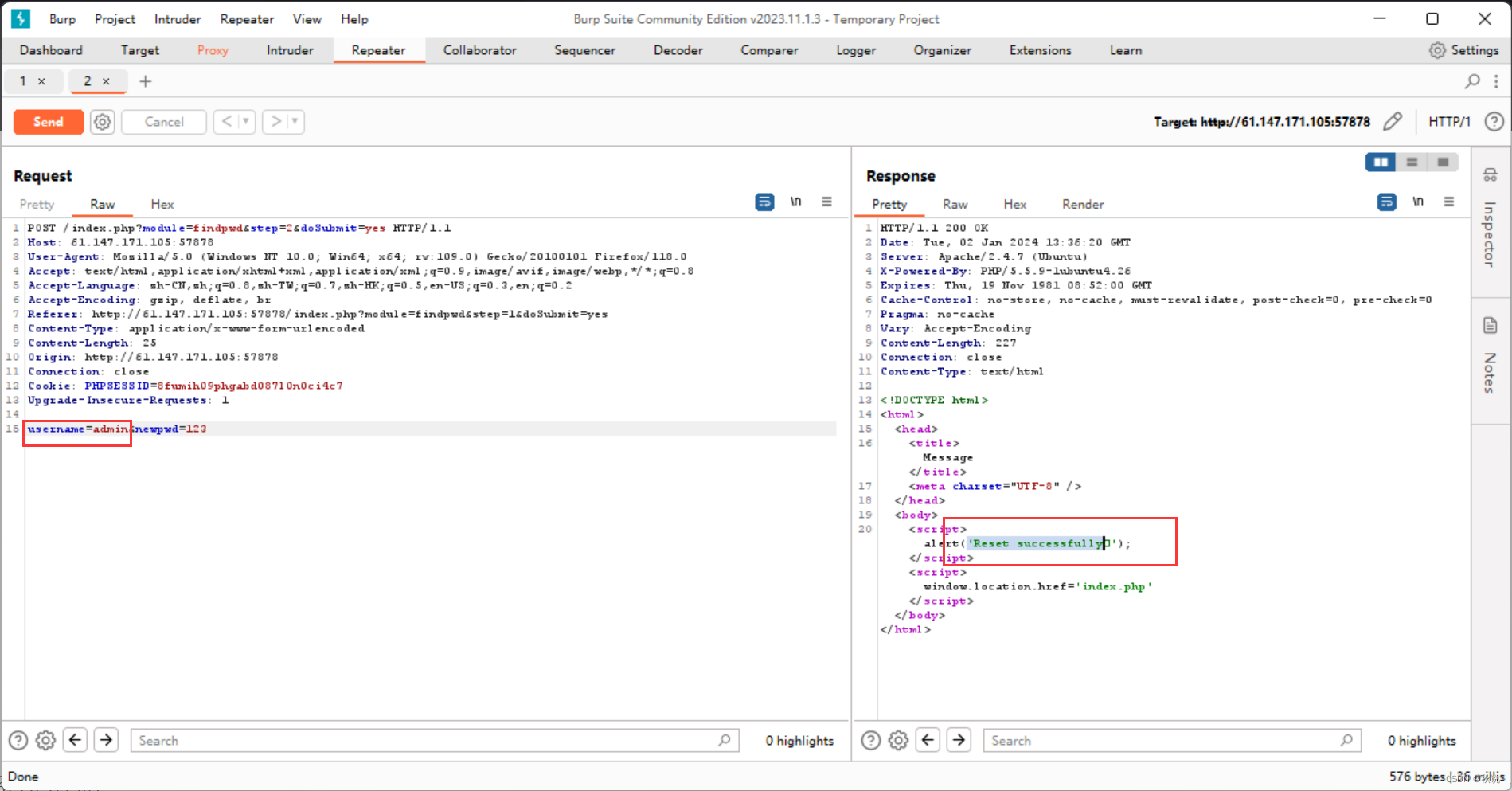
Task: Open the Help menu
Action: pyautogui.click(x=354, y=19)
